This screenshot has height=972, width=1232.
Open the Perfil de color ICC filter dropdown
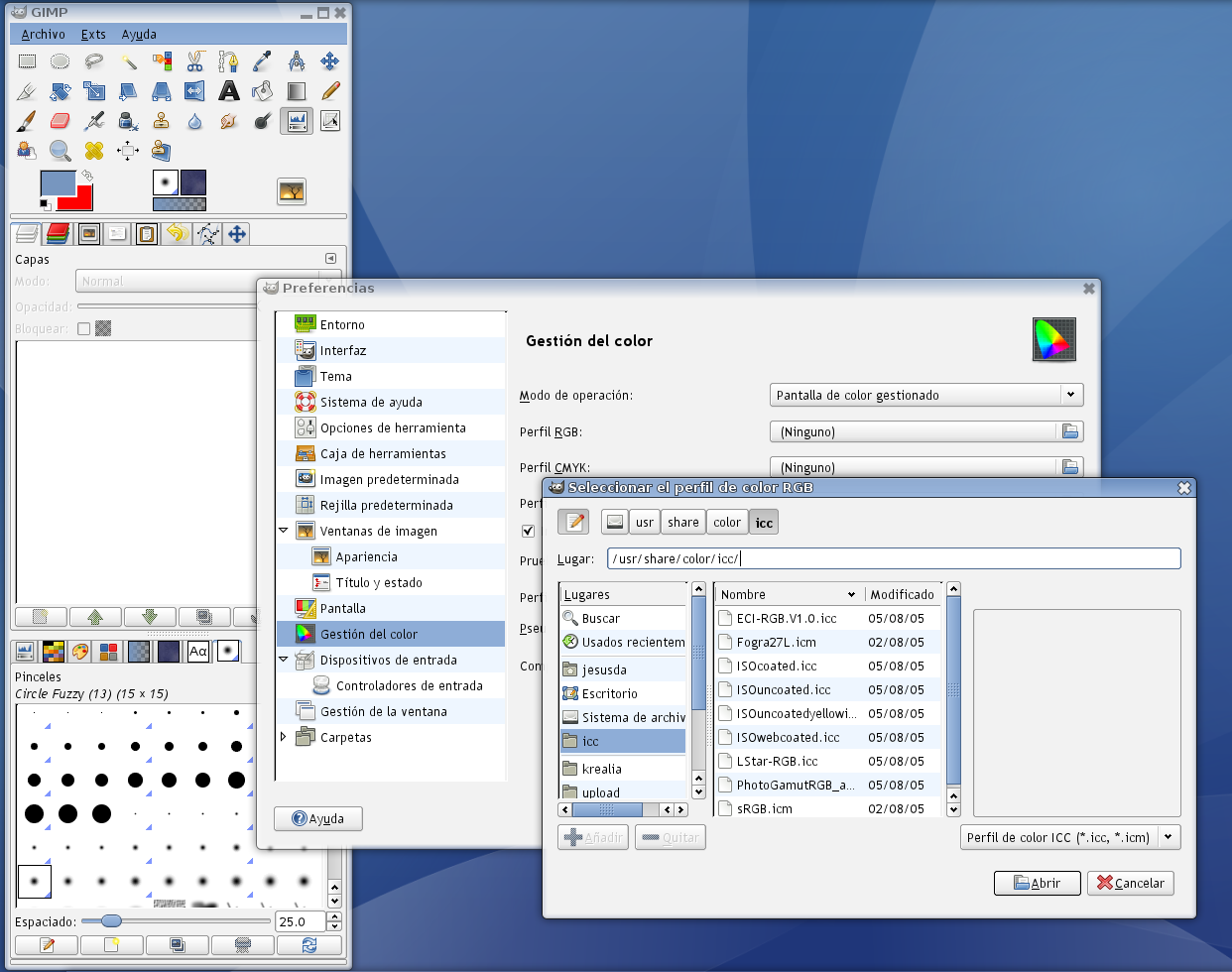click(x=1070, y=837)
